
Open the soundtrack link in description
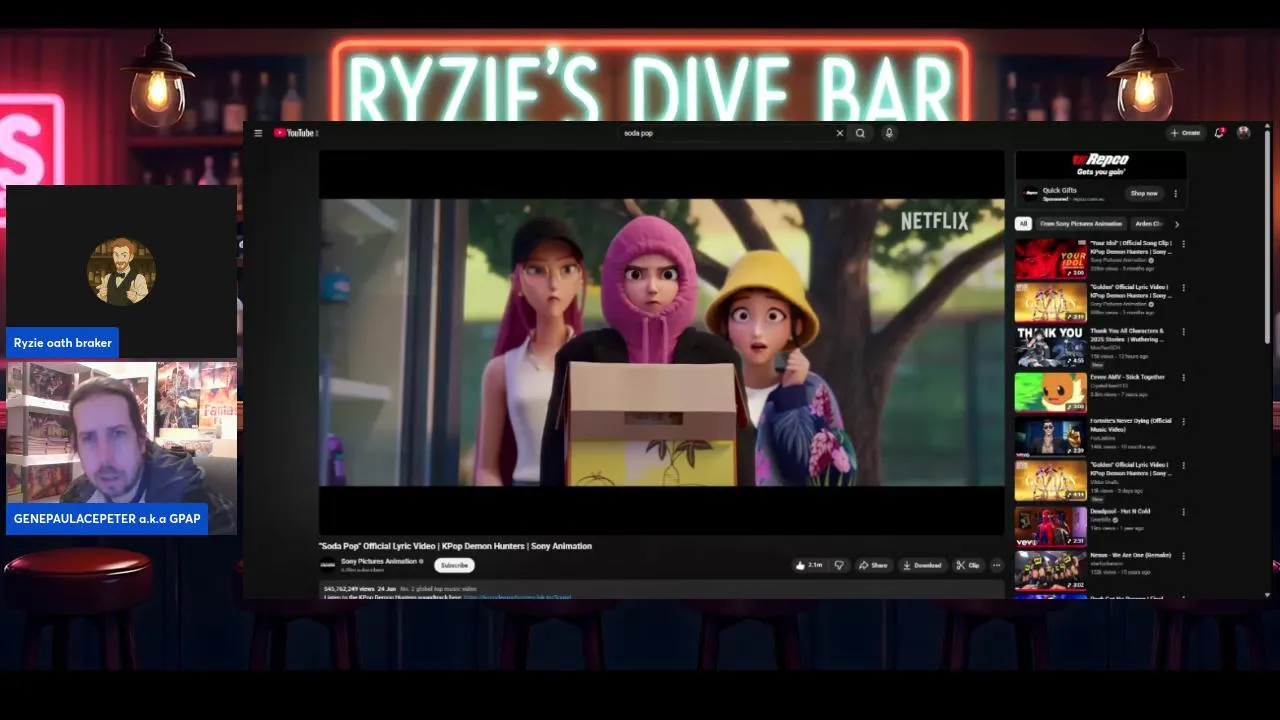pyautogui.click(x=517, y=597)
